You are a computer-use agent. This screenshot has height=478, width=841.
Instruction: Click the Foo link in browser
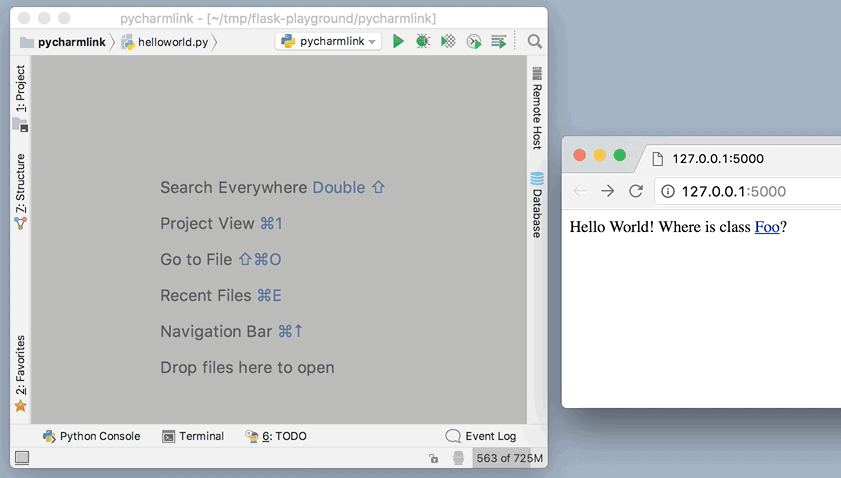pyautogui.click(x=767, y=227)
